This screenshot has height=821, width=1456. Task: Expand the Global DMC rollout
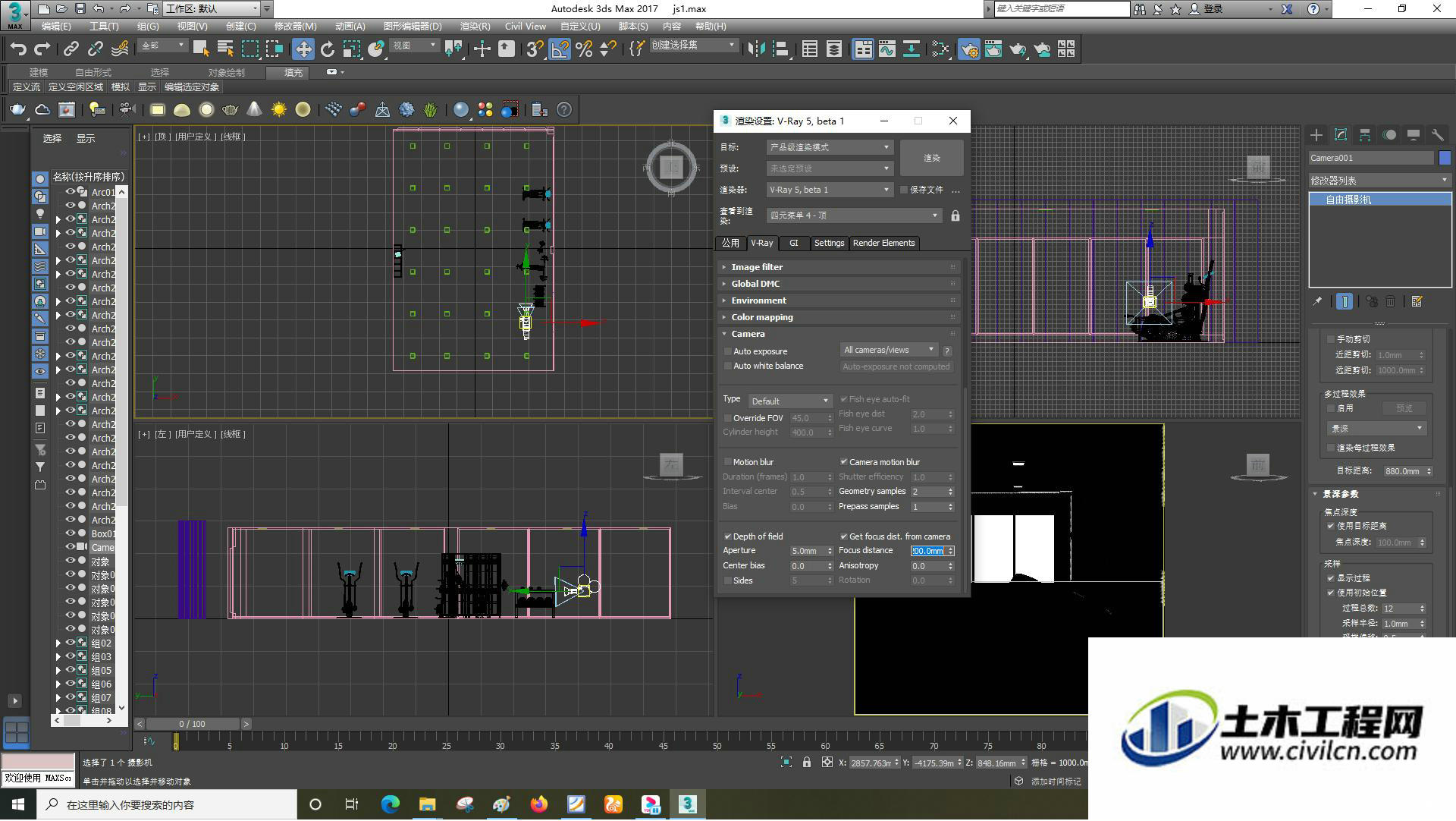tap(839, 284)
